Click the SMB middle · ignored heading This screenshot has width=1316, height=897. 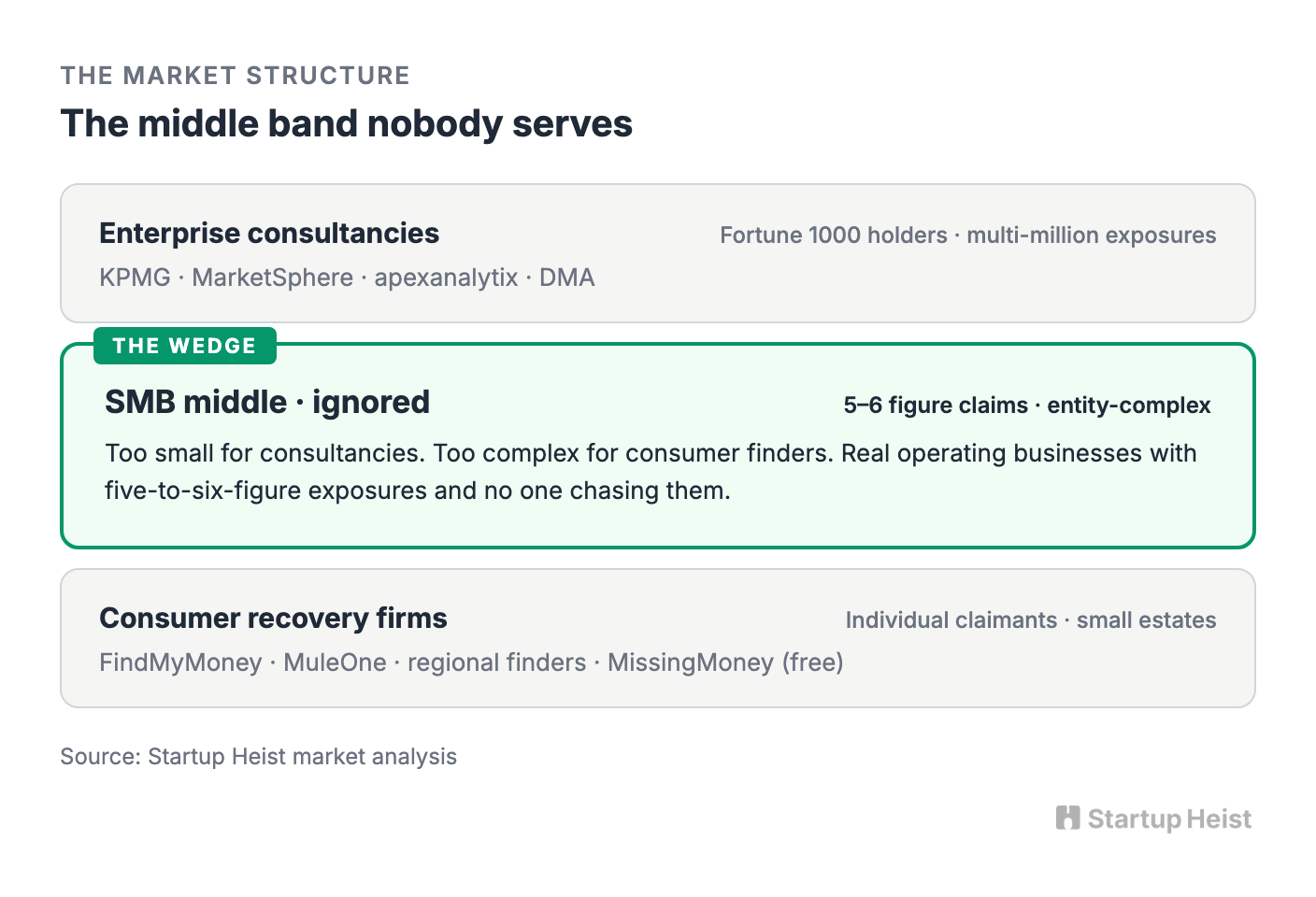pos(267,403)
